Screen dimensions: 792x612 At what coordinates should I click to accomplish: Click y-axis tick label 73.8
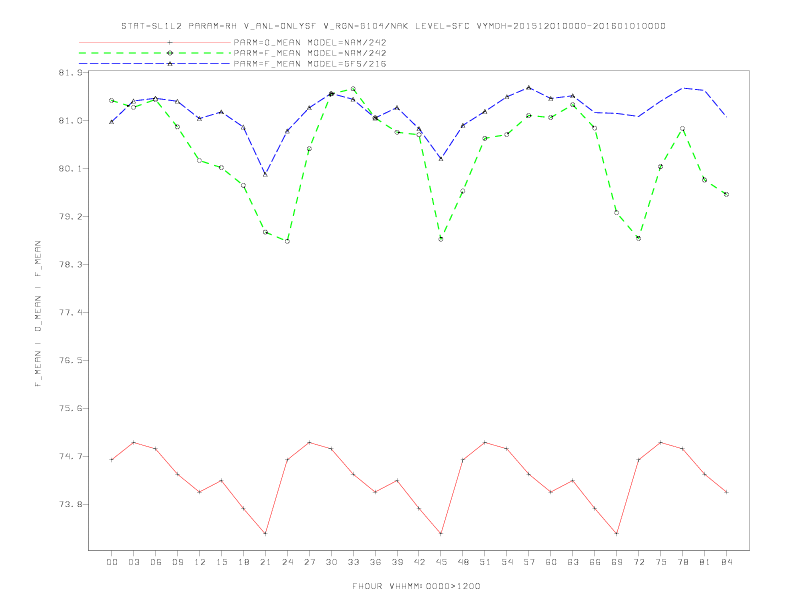coord(70,504)
